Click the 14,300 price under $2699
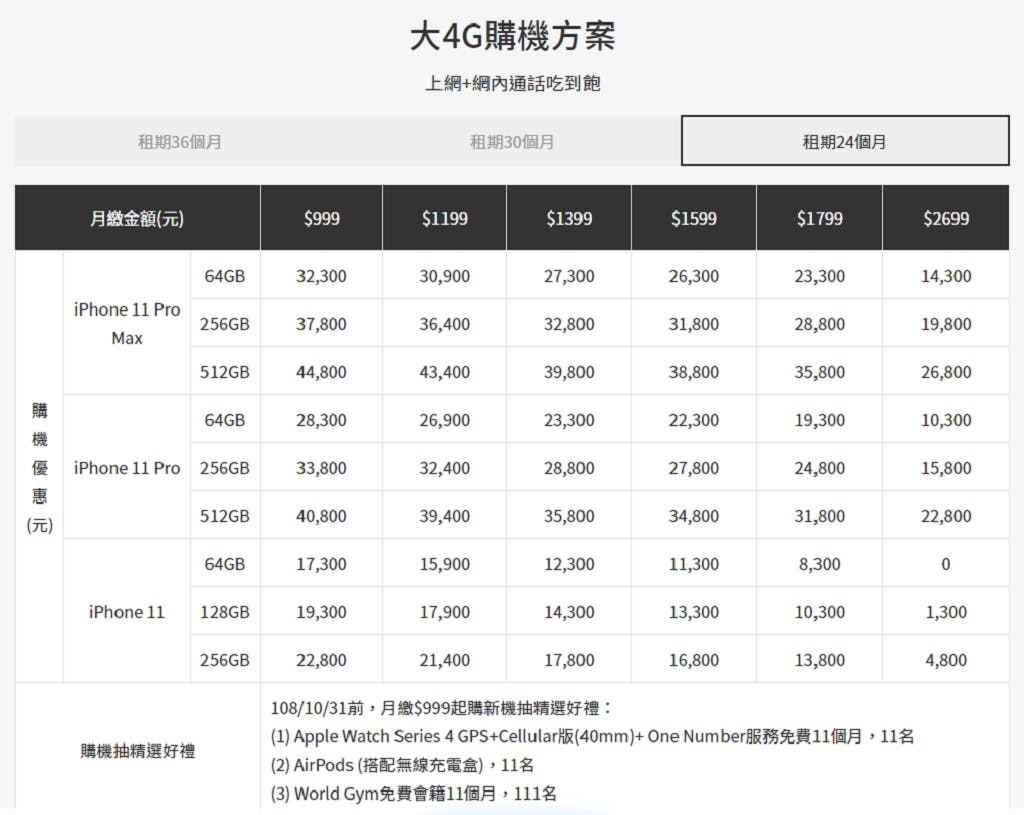Screen dimensions: 1024x815 pyautogui.click(x=946, y=276)
